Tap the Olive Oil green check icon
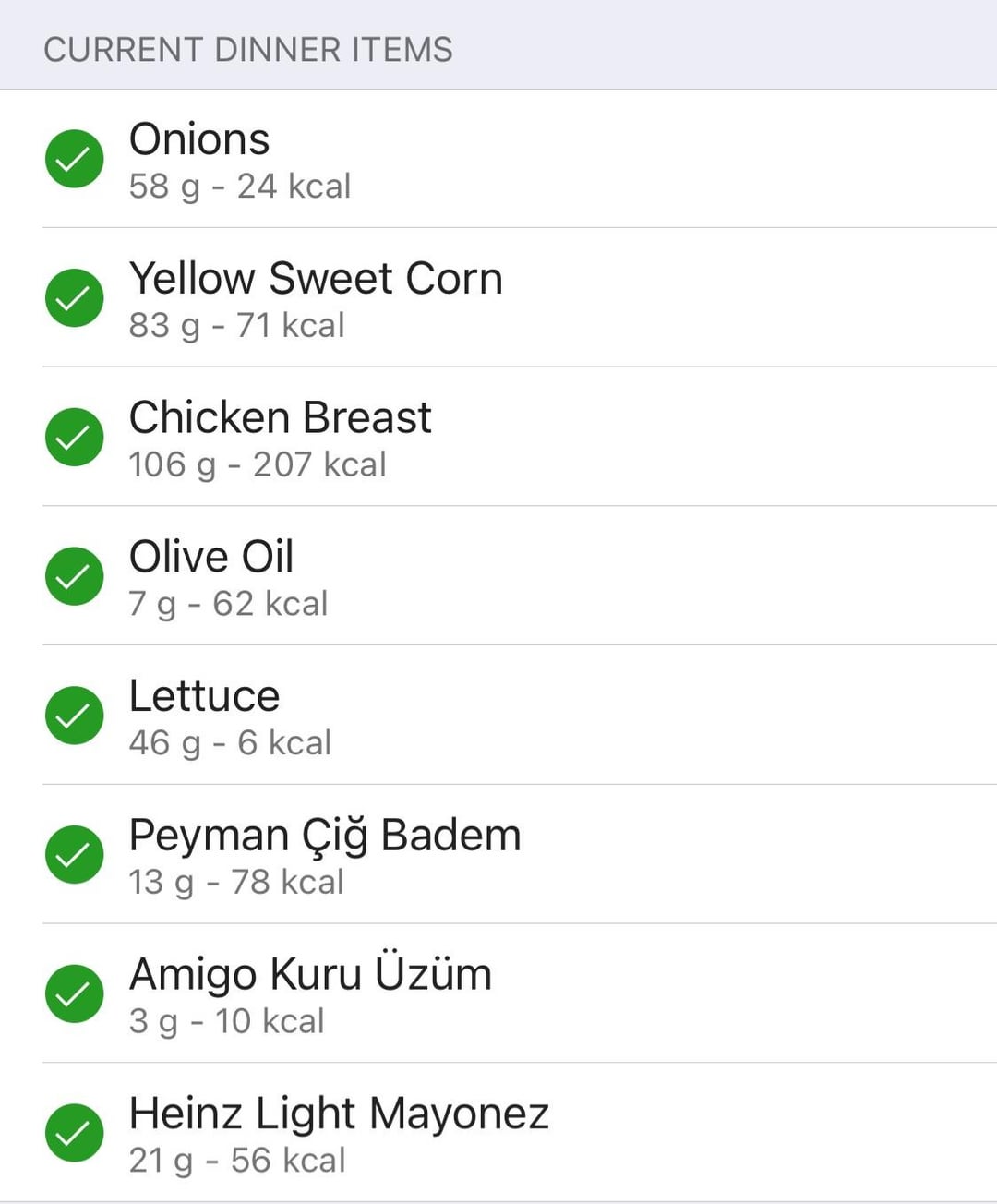 [74, 576]
